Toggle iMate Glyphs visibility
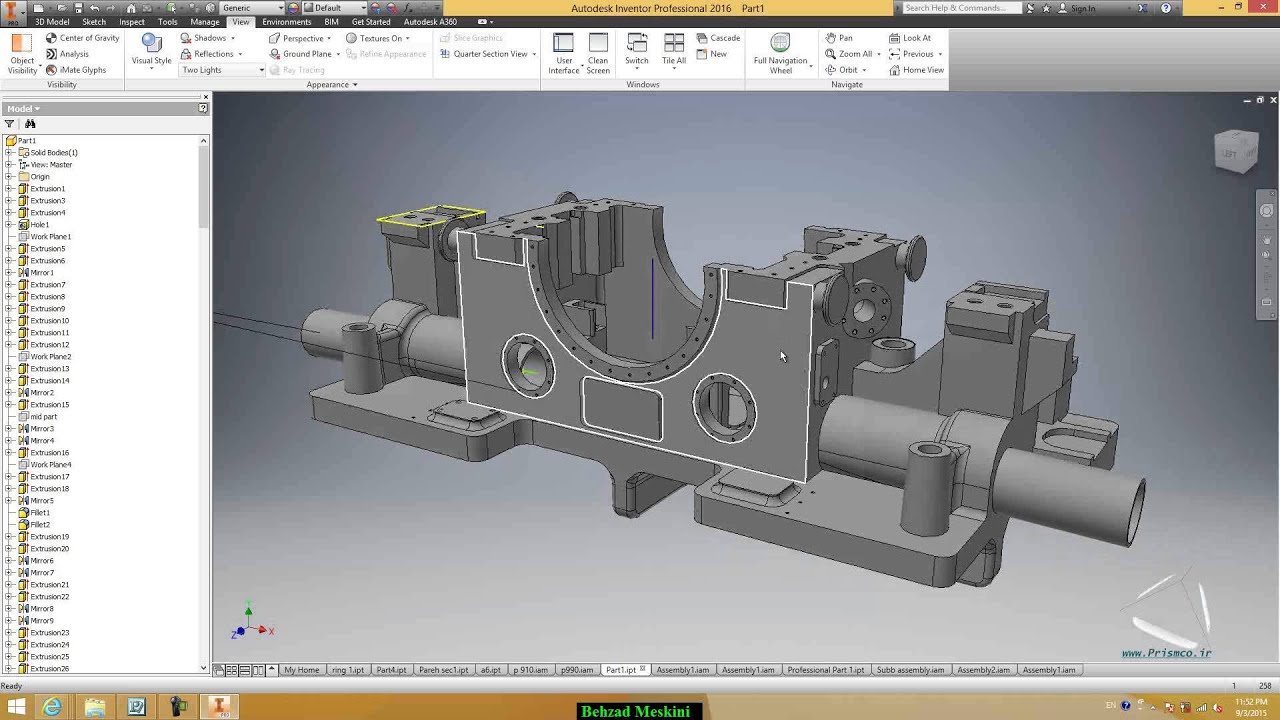The width and height of the screenshot is (1280, 720). click(76, 70)
